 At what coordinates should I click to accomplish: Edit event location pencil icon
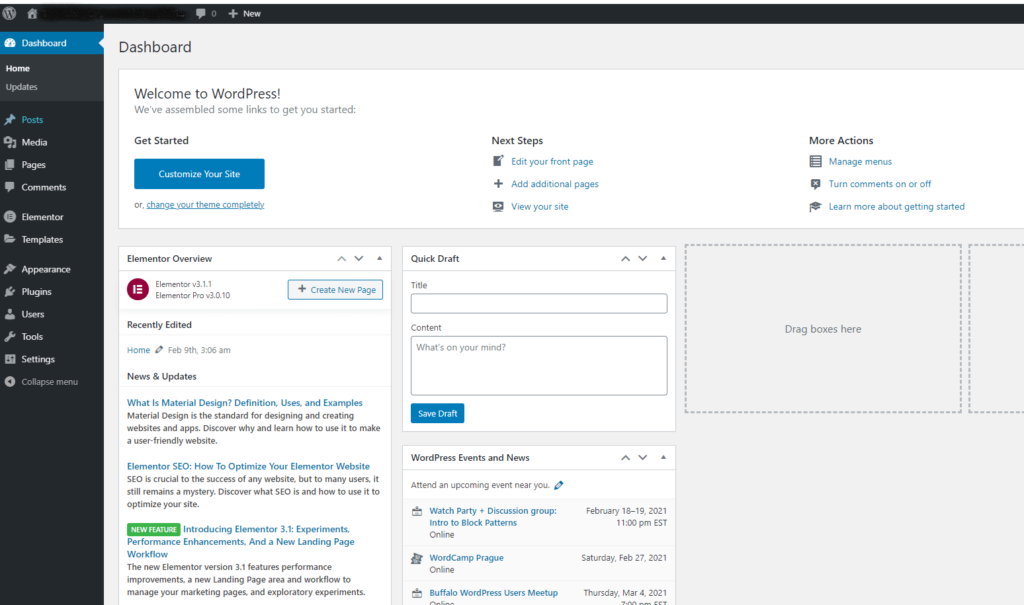point(559,485)
